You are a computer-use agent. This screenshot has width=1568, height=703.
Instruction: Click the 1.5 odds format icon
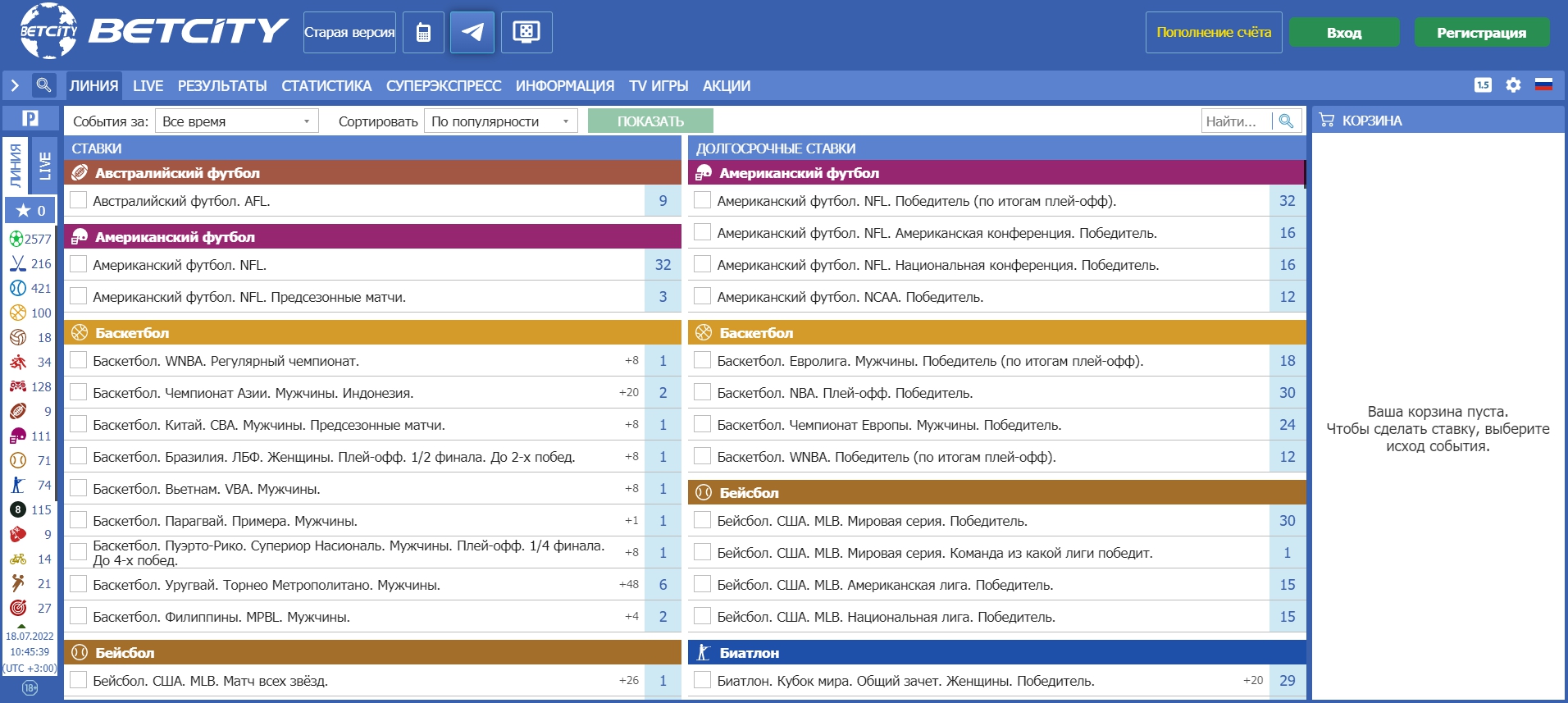coord(1483,85)
